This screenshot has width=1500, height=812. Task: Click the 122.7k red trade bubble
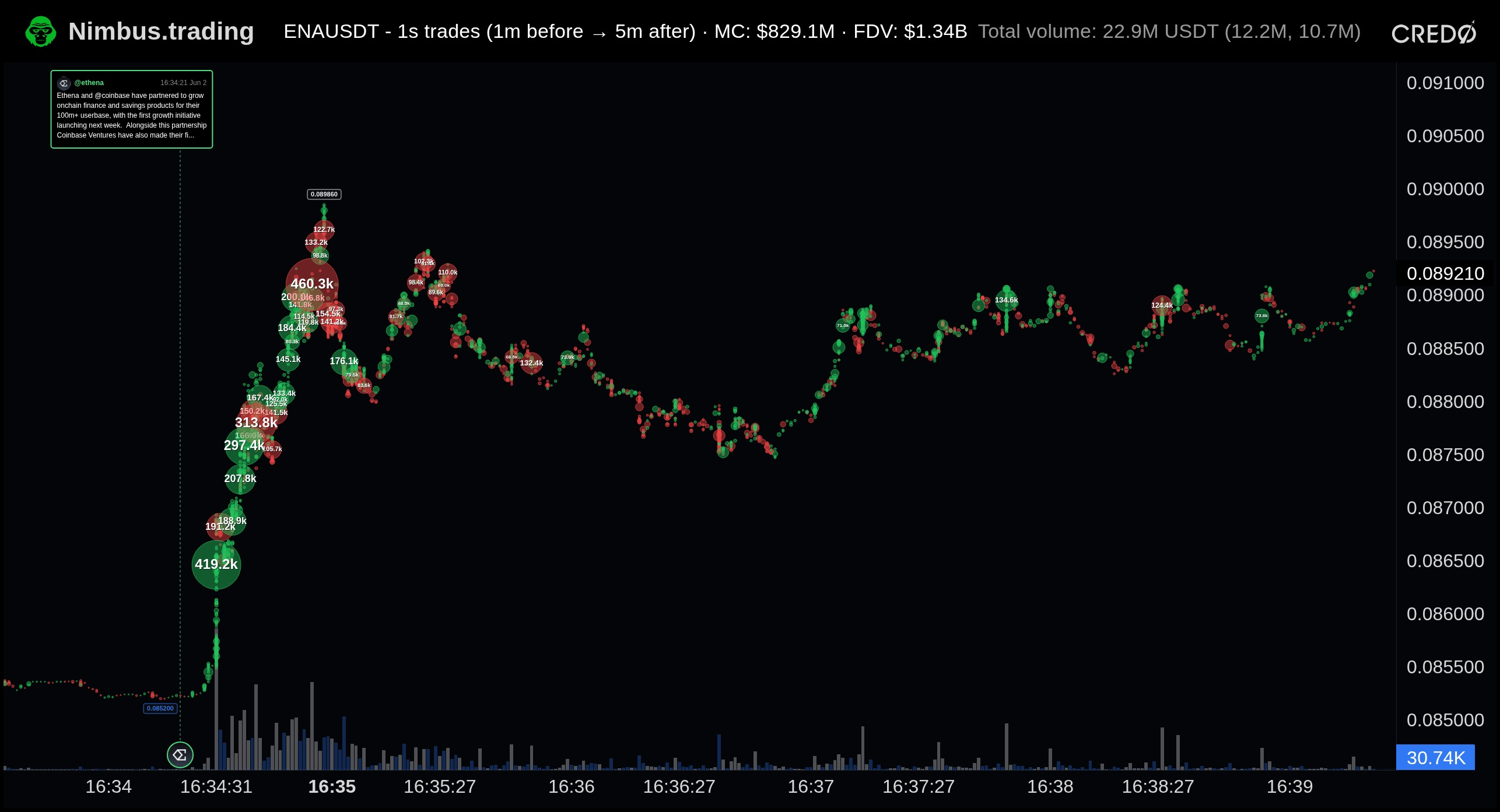pos(324,230)
